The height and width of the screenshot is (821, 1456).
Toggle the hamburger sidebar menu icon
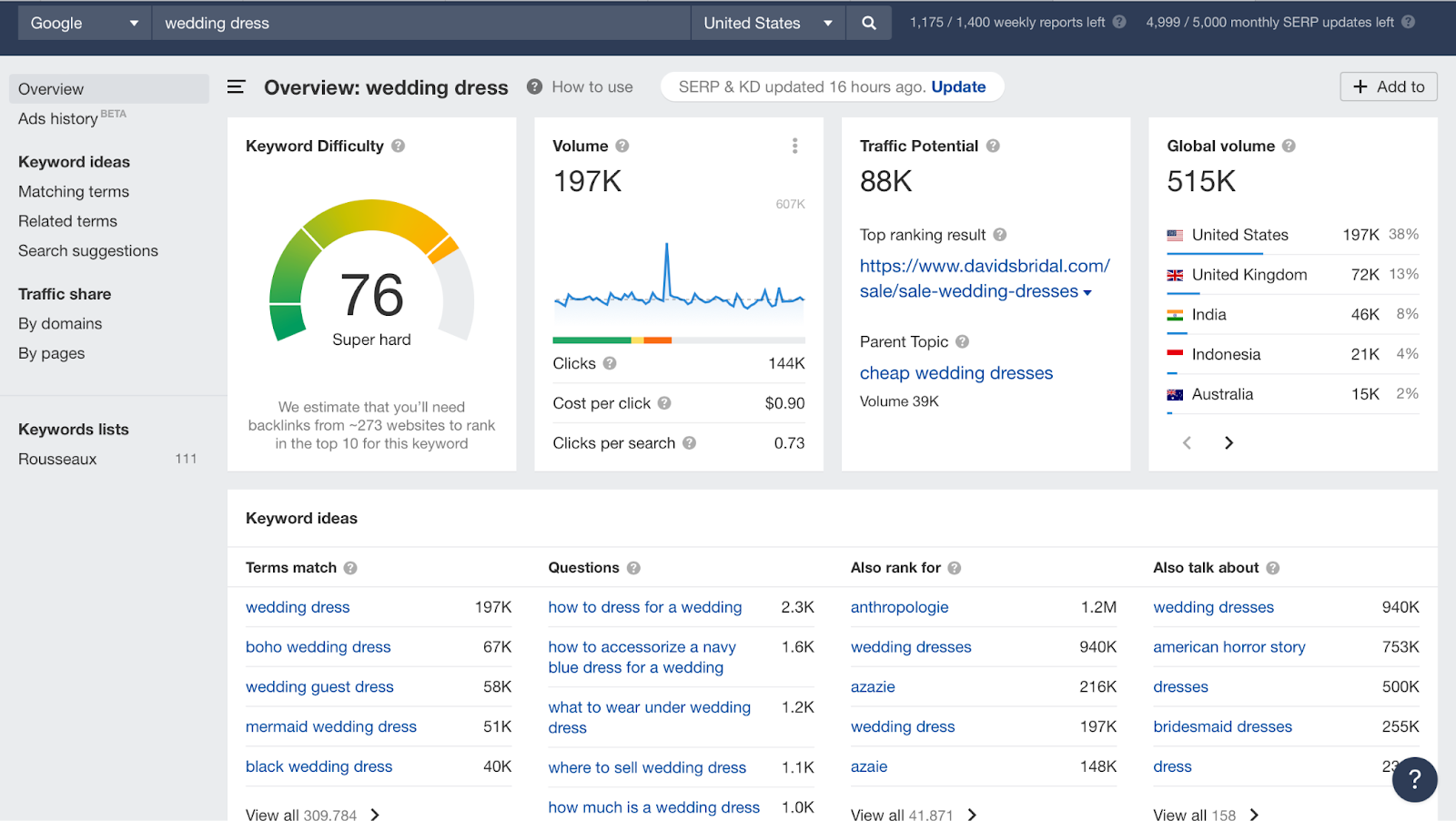click(x=236, y=87)
